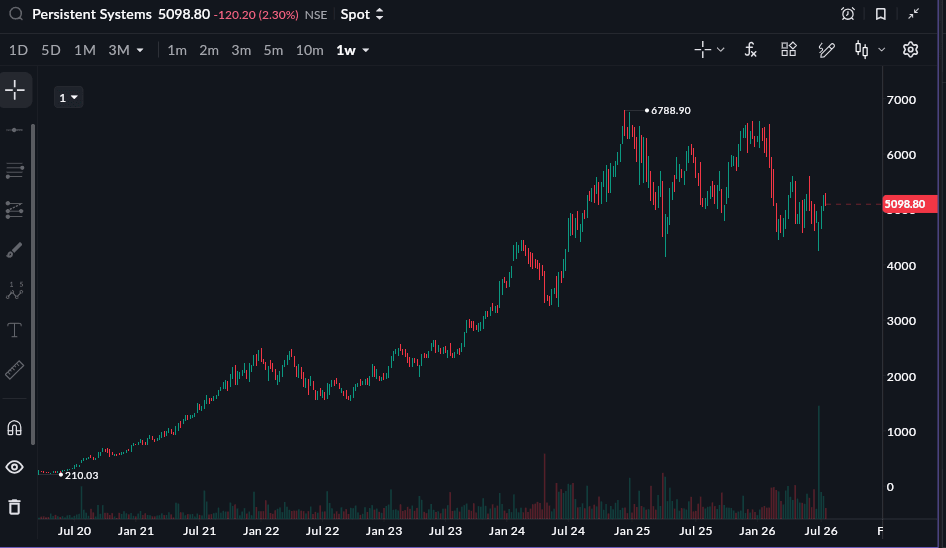The height and width of the screenshot is (548, 946).
Task: Click the 5098.80 current price label
Action: point(910,204)
